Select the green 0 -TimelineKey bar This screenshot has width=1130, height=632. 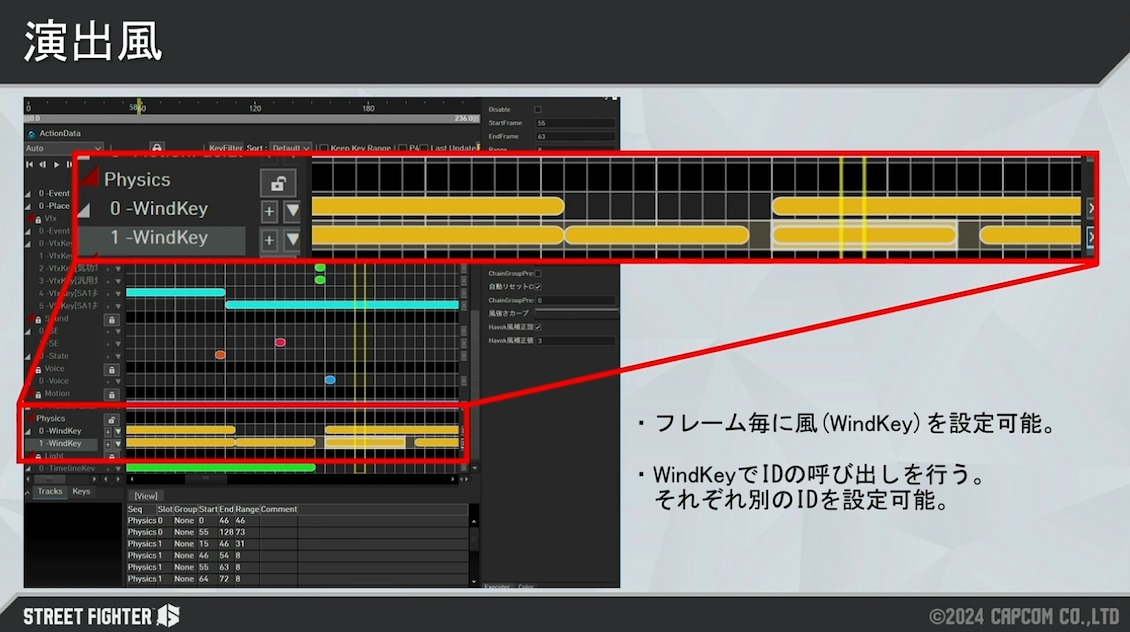[x=221, y=468]
